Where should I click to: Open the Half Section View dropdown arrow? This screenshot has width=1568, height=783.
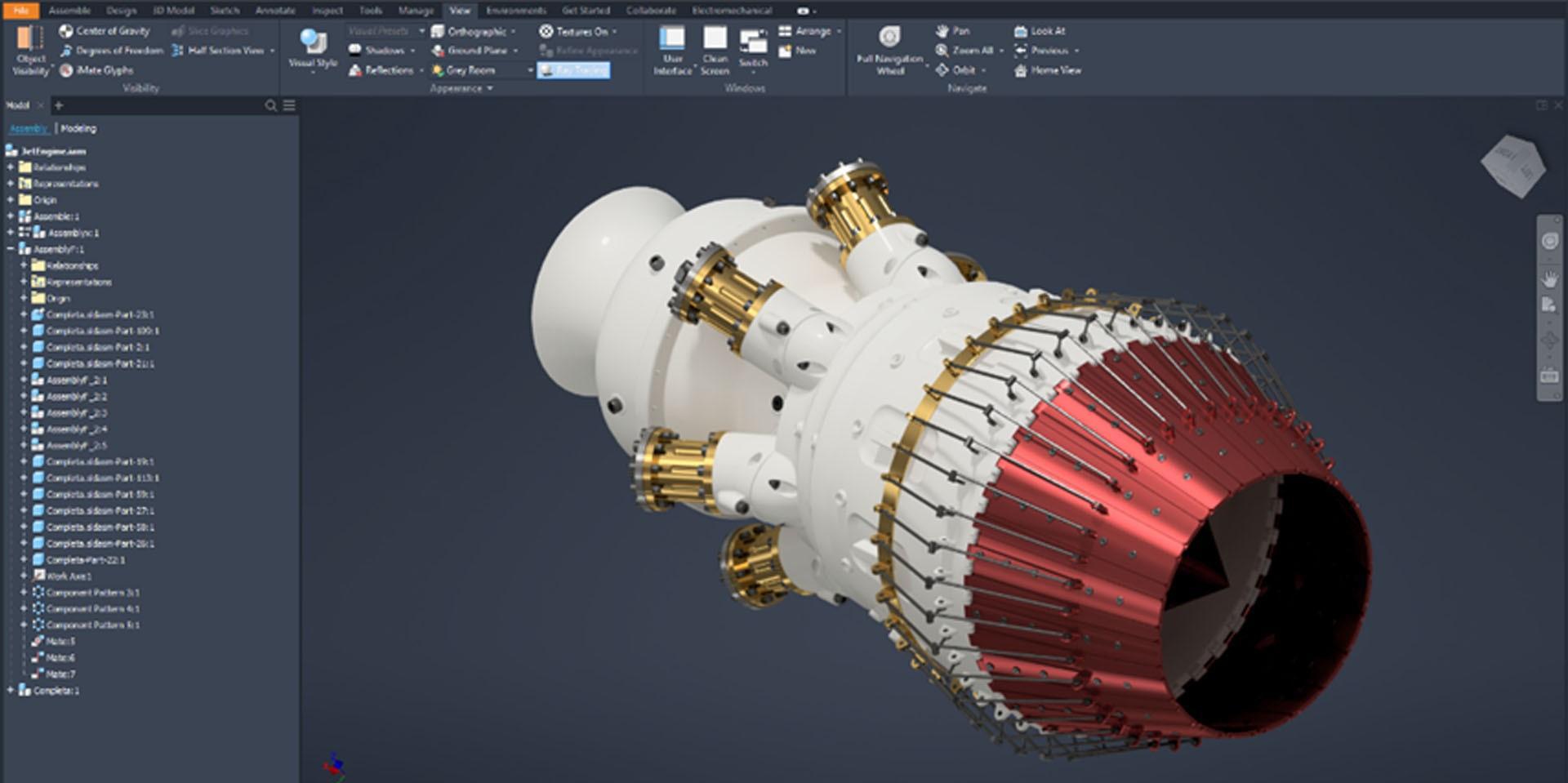[273, 51]
